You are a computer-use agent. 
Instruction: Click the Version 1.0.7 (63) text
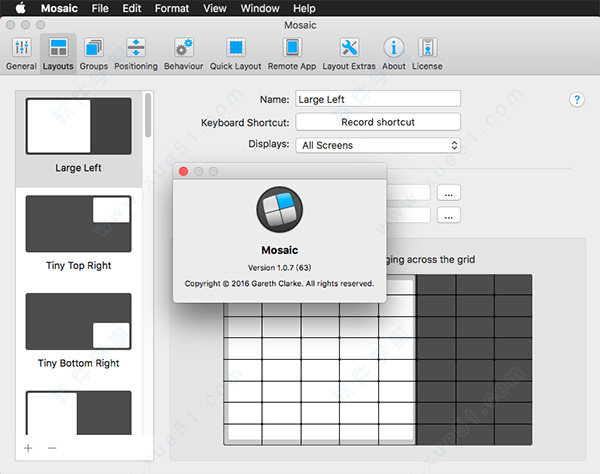279,268
